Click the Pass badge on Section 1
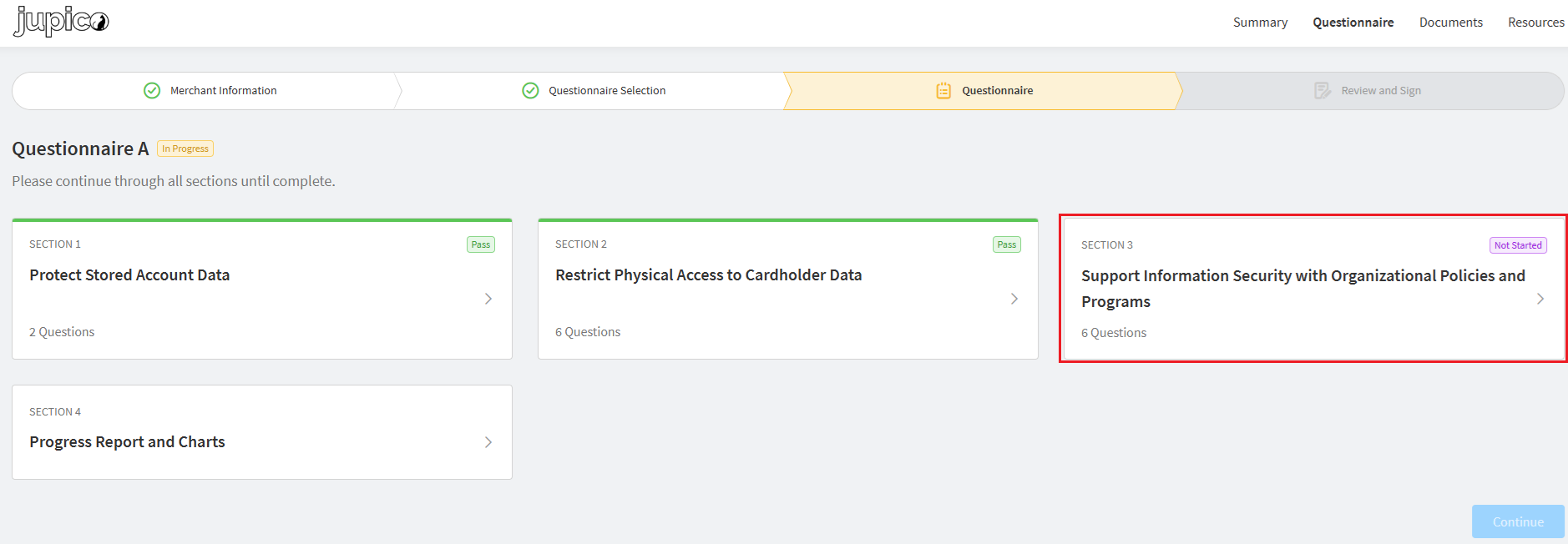1568x544 pixels. (481, 245)
